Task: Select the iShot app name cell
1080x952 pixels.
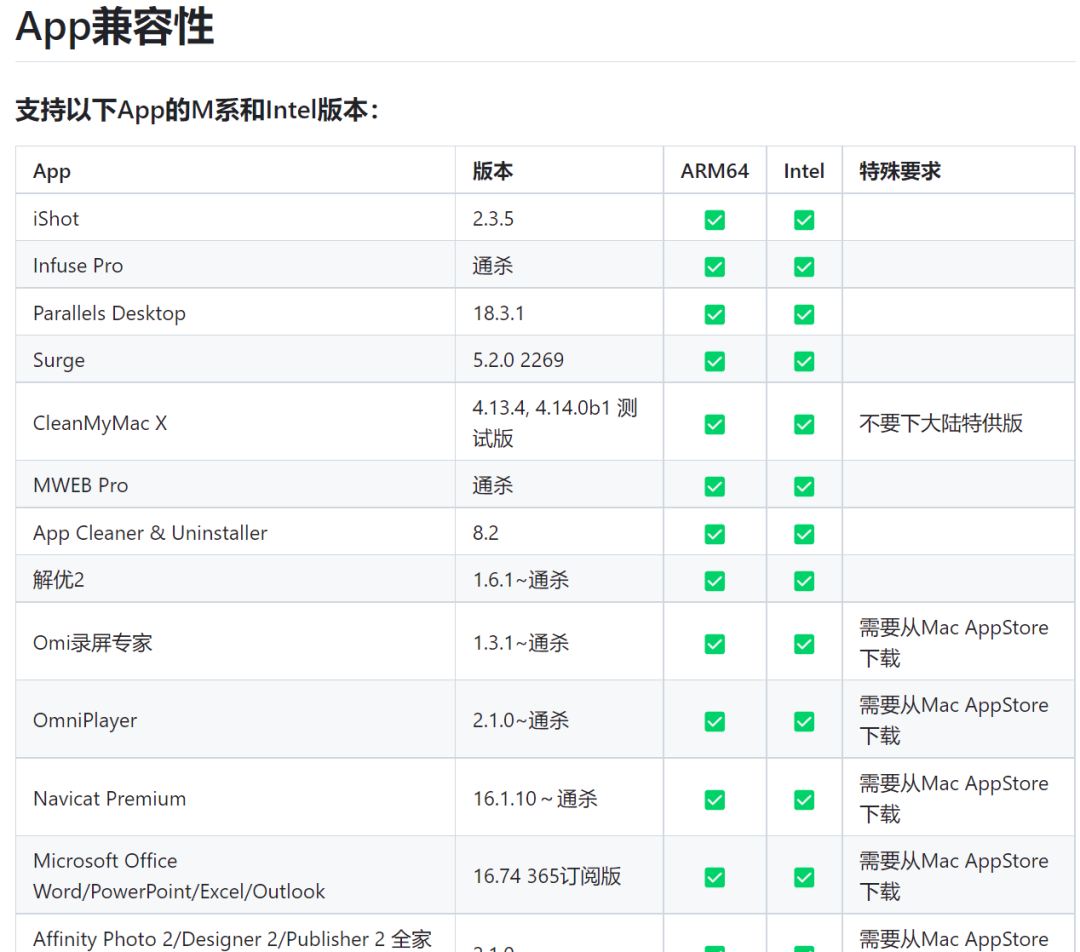Action: coord(235,218)
